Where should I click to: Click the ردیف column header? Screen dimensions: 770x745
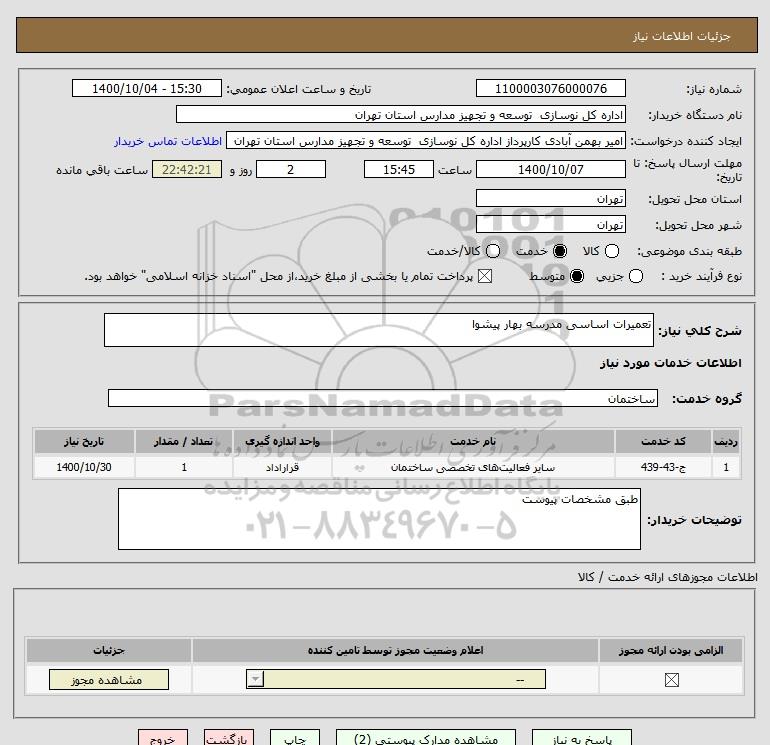coord(726,441)
